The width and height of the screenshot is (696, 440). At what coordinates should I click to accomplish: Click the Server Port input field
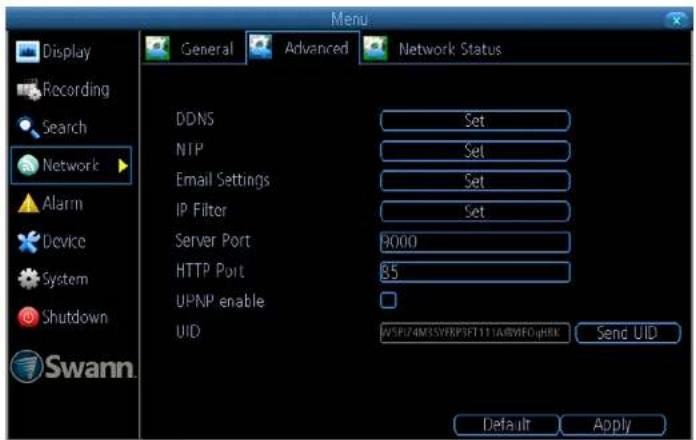(475, 242)
